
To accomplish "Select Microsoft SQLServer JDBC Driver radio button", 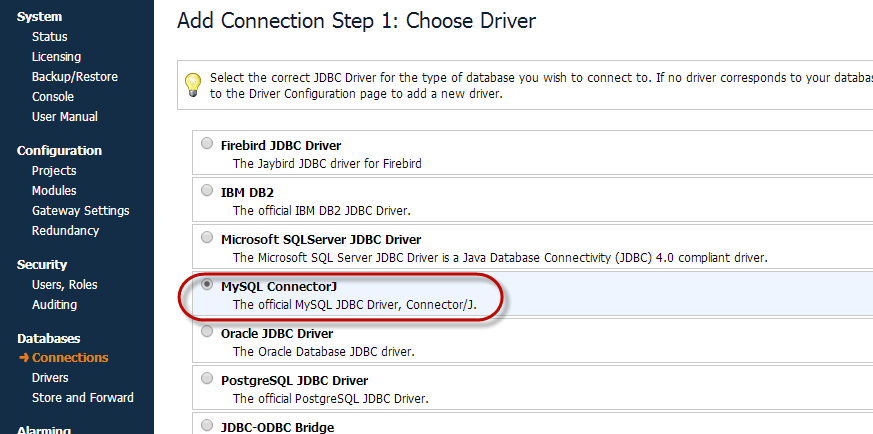I will click(x=207, y=238).
